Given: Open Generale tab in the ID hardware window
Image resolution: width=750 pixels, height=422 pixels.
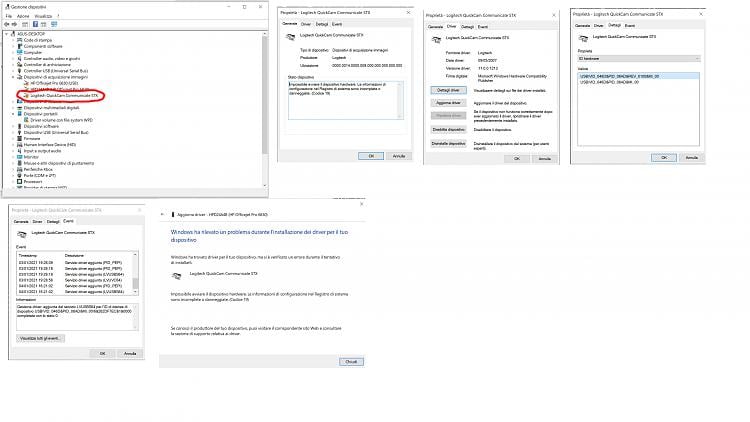Looking at the screenshot, I should (x=582, y=25).
